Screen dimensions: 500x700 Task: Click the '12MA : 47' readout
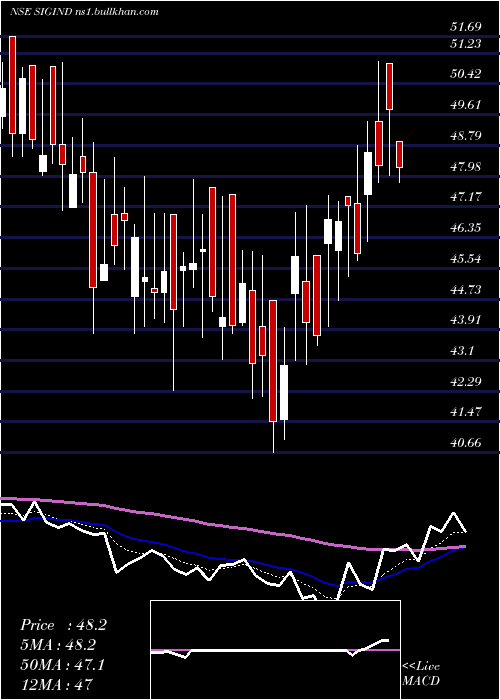56,684
